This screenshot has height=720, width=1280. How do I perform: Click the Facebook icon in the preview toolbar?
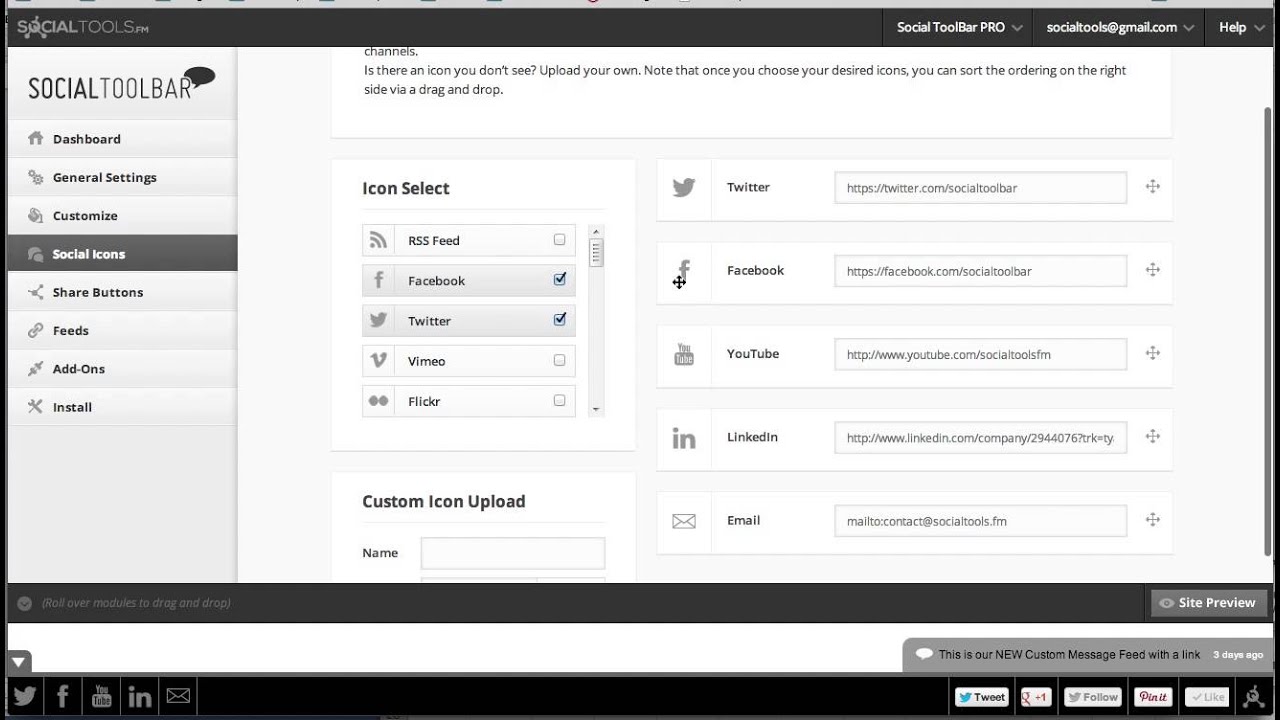pos(63,696)
